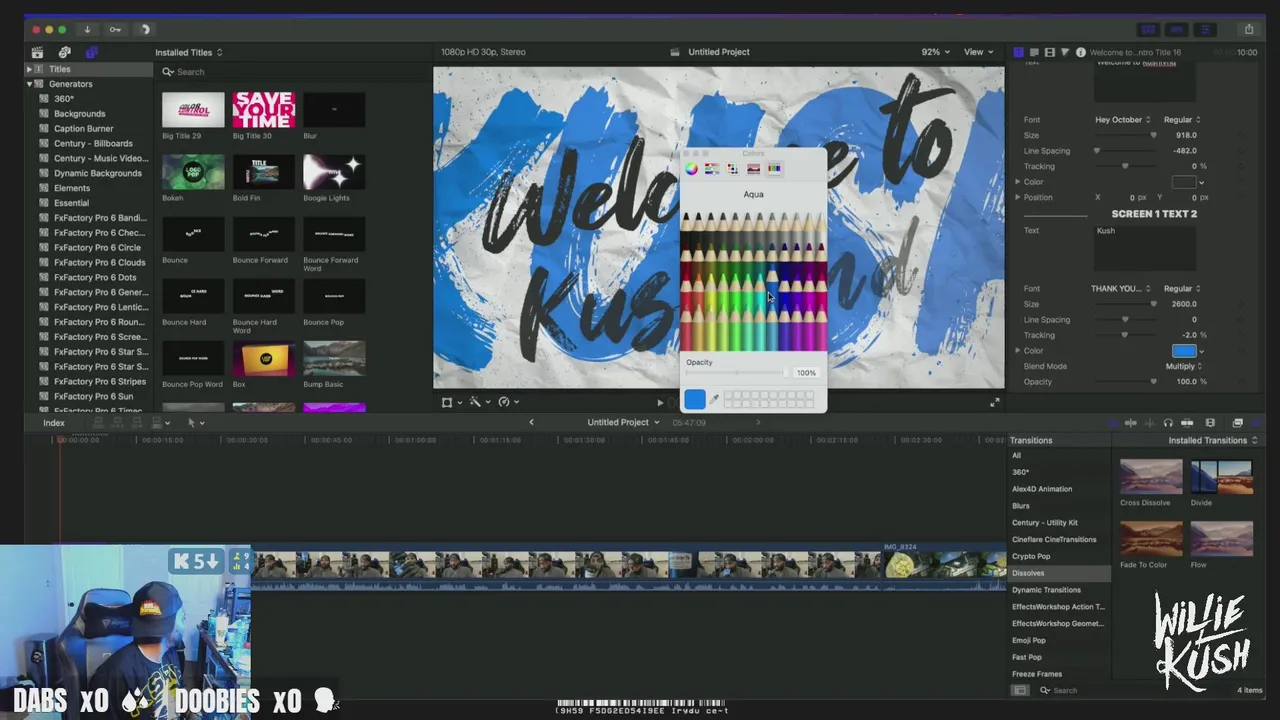The width and height of the screenshot is (1280, 720).
Task: Open the Hey October font dropdown
Action: pyautogui.click(x=1123, y=120)
